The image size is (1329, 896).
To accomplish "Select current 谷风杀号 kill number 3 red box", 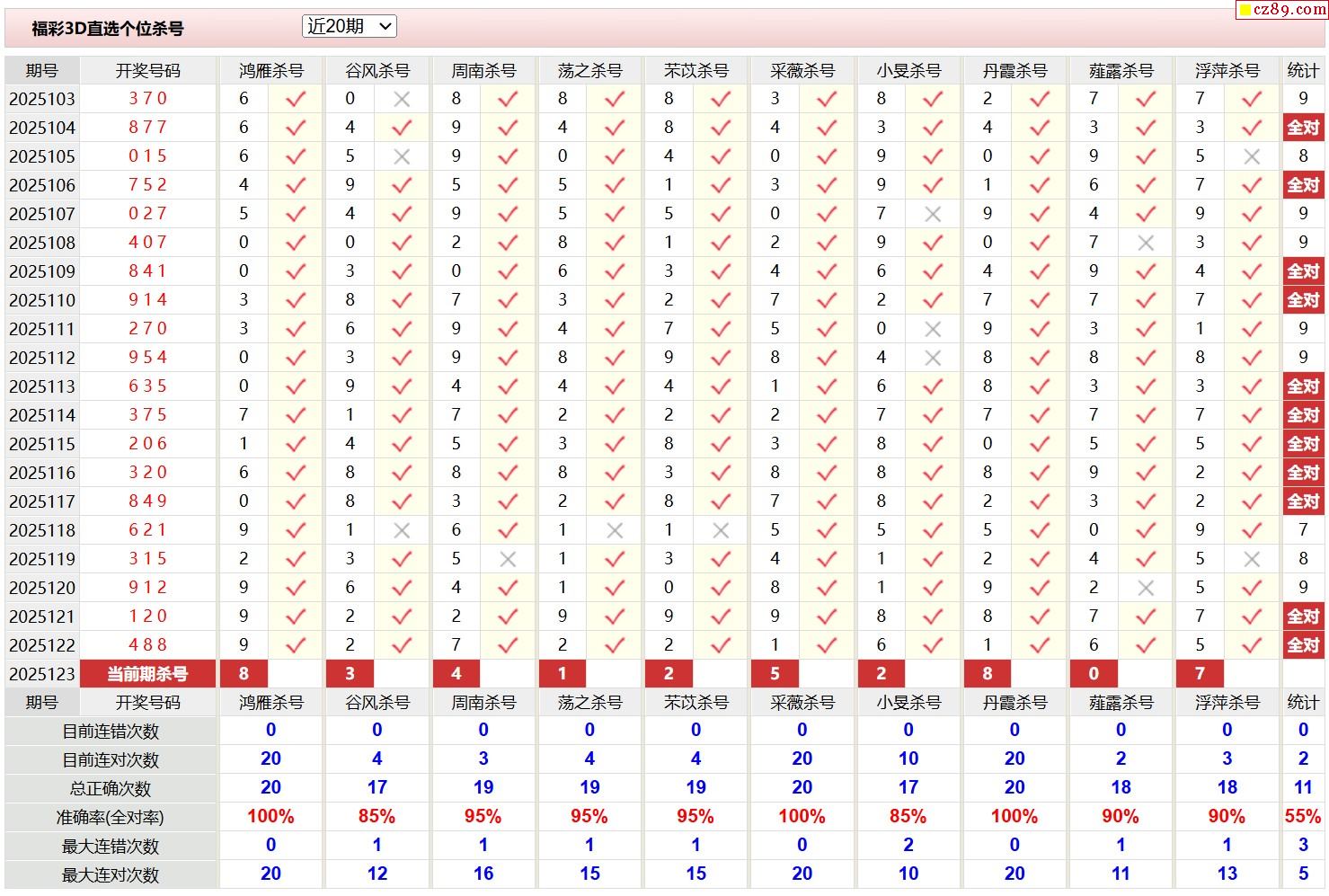I will coord(350,674).
